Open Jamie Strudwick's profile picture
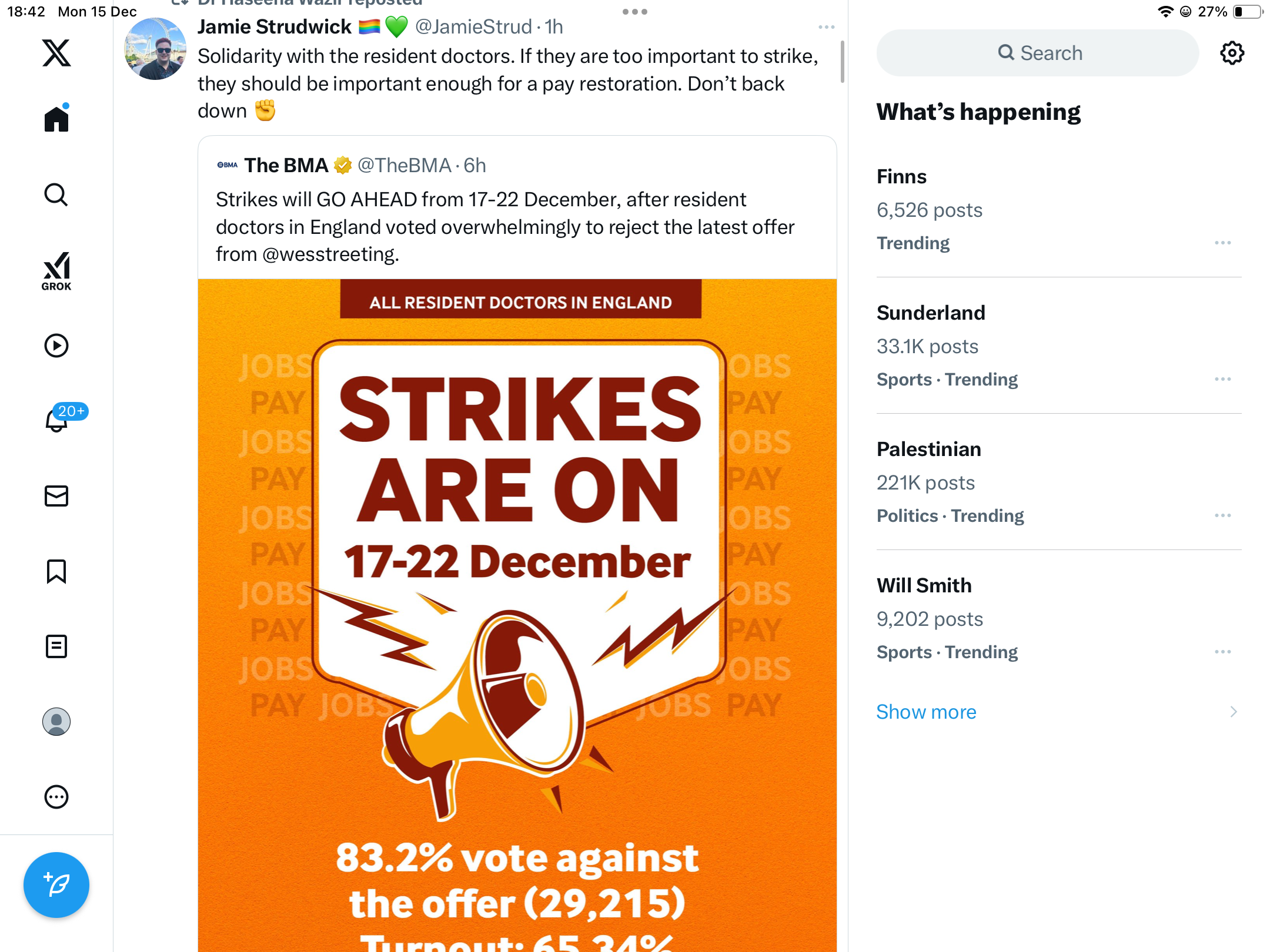This screenshot has width=1270, height=952. click(155, 49)
